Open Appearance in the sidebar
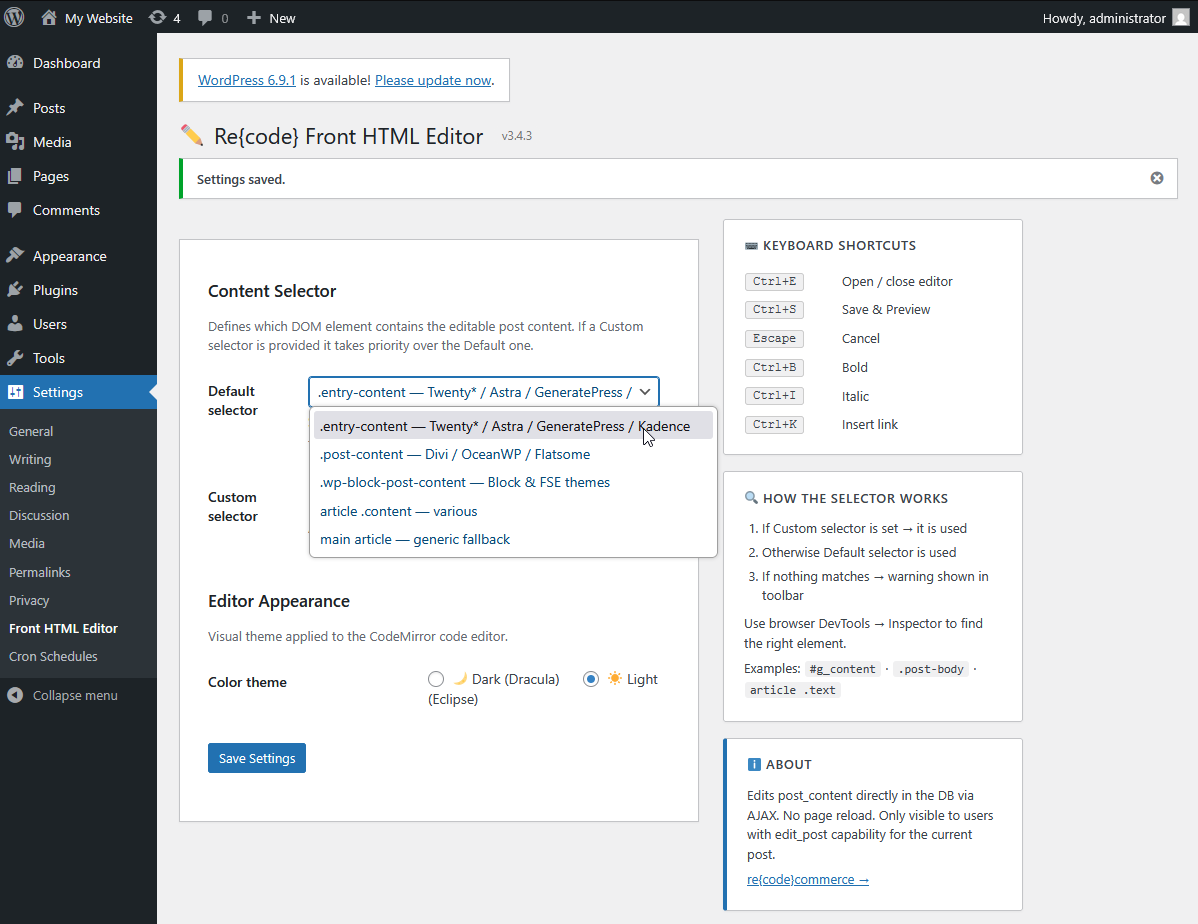 pos(69,256)
